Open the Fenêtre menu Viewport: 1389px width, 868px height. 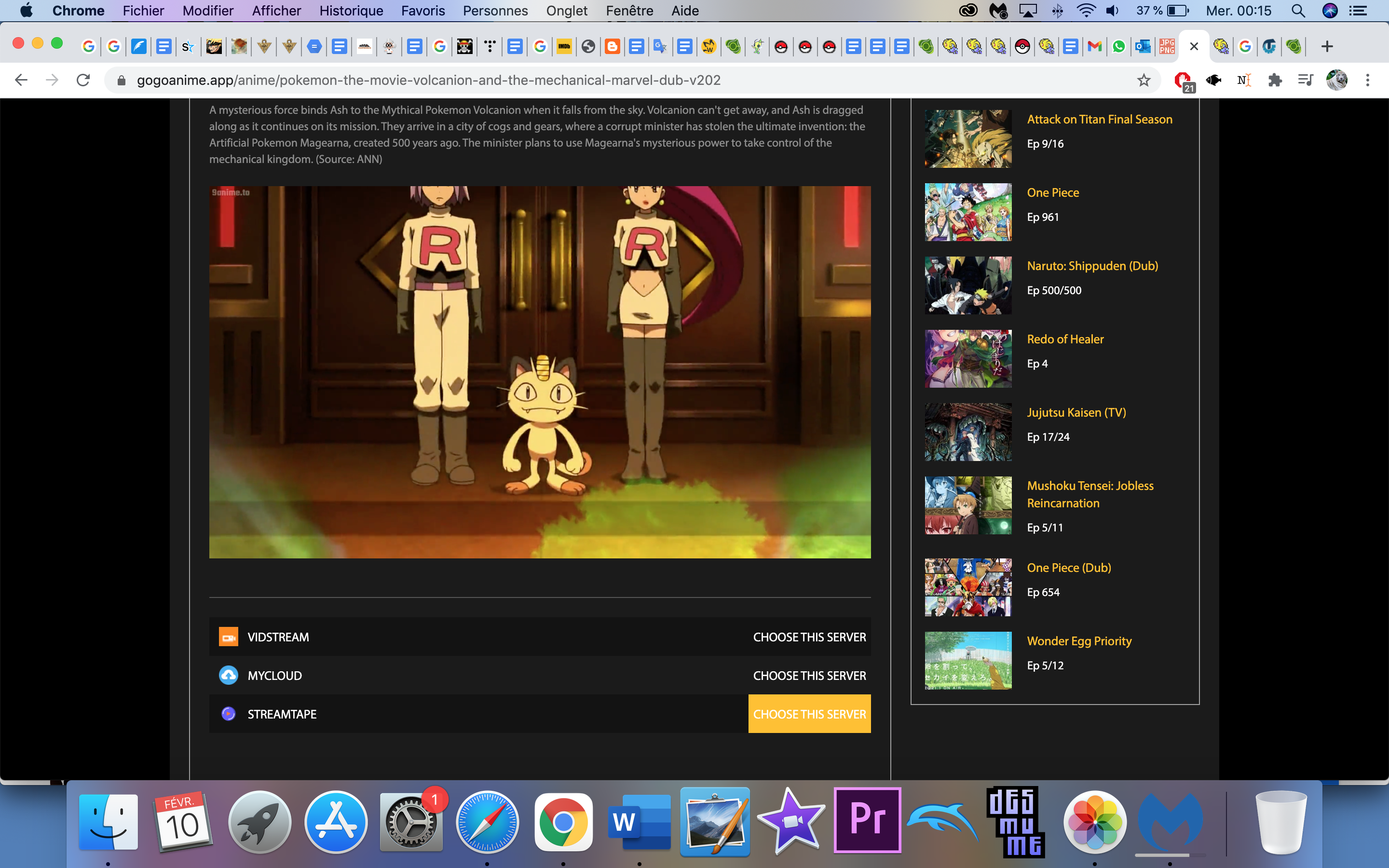tap(630, 10)
